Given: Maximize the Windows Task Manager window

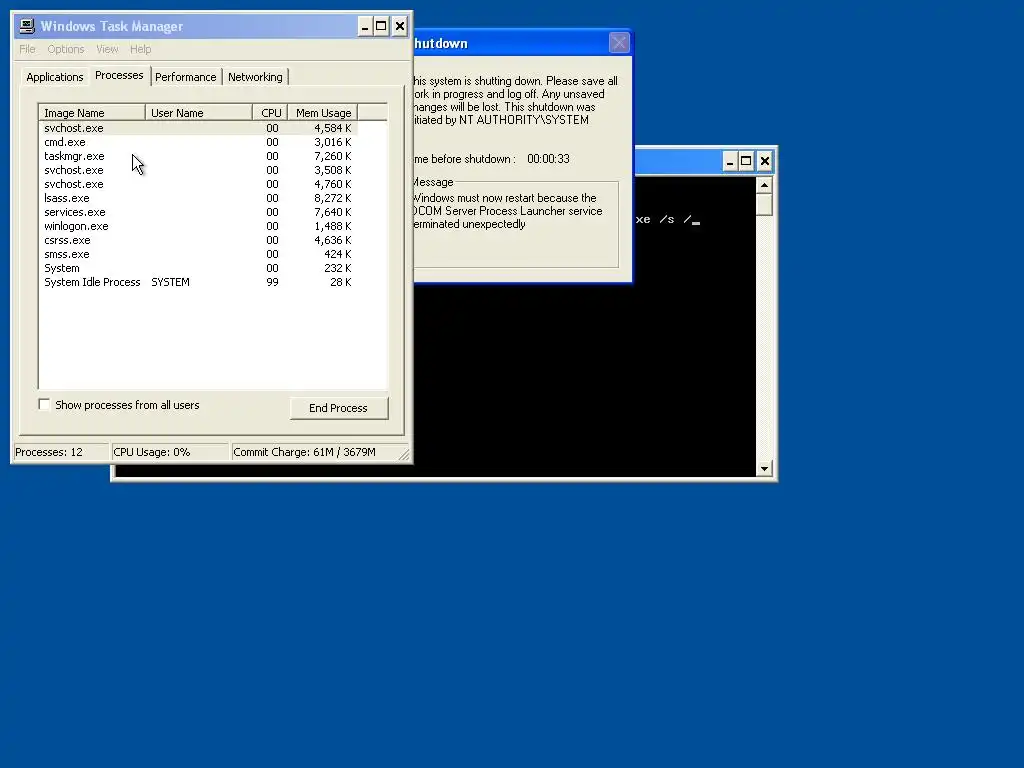Looking at the screenshot, I should [381, 26].
